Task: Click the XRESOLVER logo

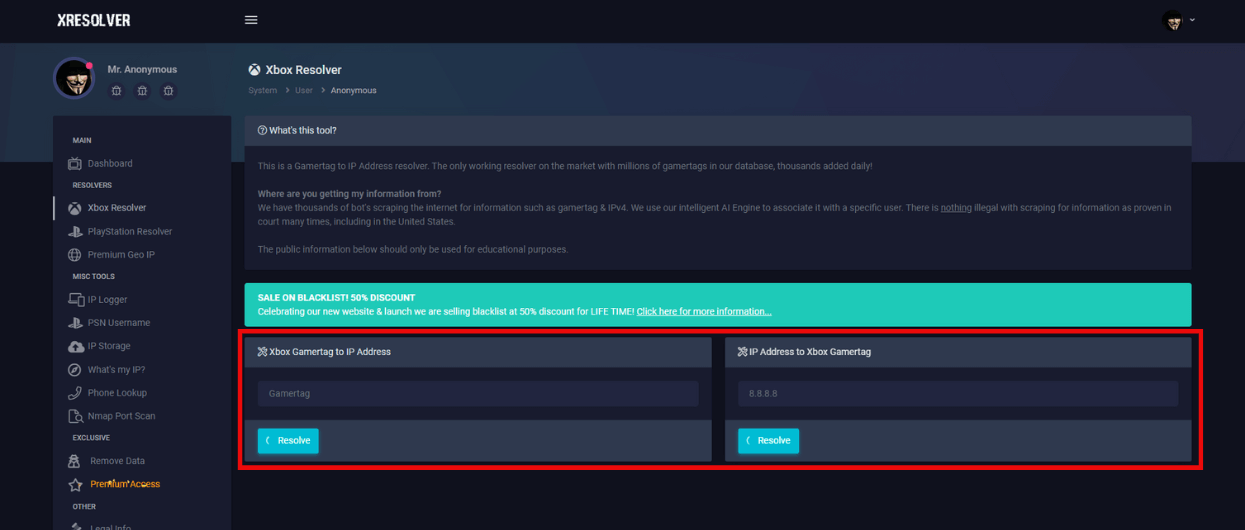Action: 94,20
